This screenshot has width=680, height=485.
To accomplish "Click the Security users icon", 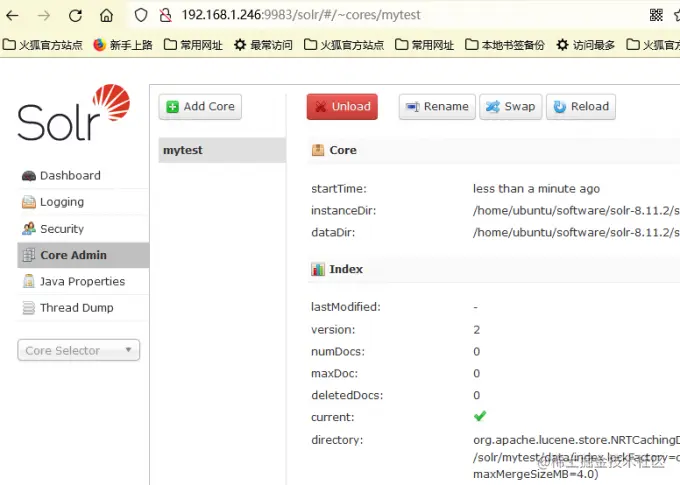I will click(29, 229).
